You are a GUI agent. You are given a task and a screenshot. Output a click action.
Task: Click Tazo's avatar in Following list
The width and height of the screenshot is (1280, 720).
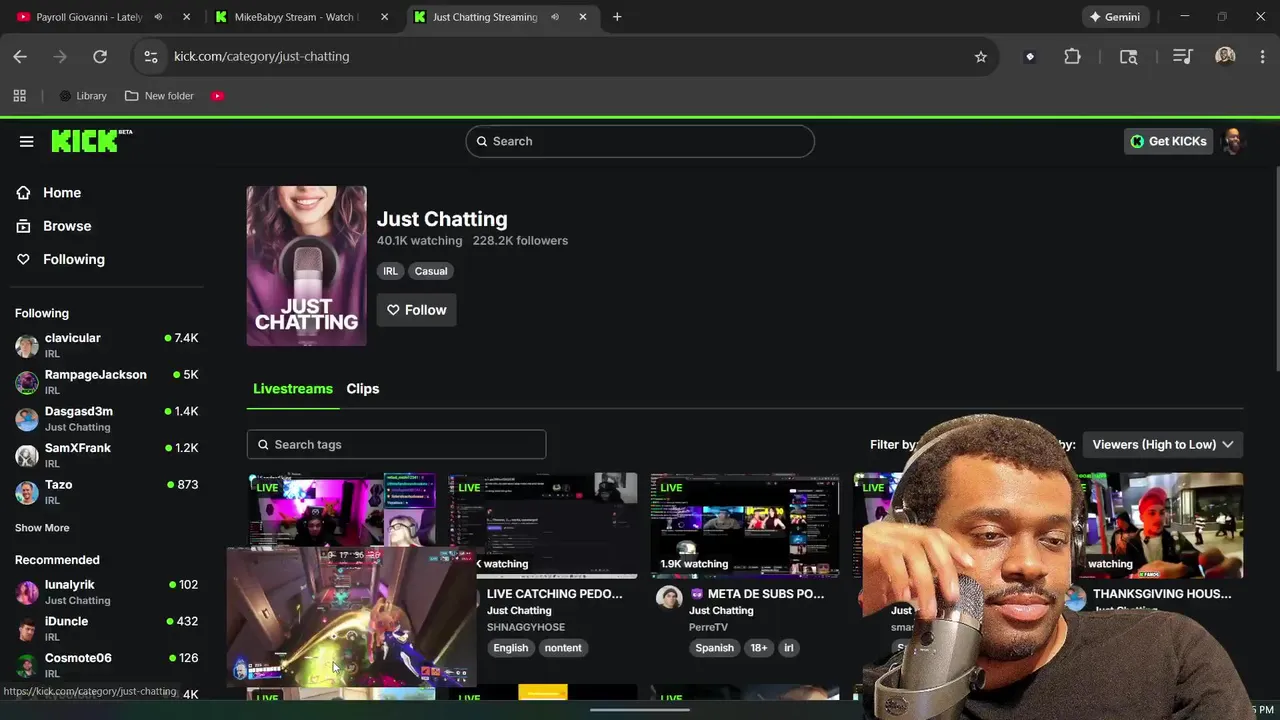pos(27,492)
